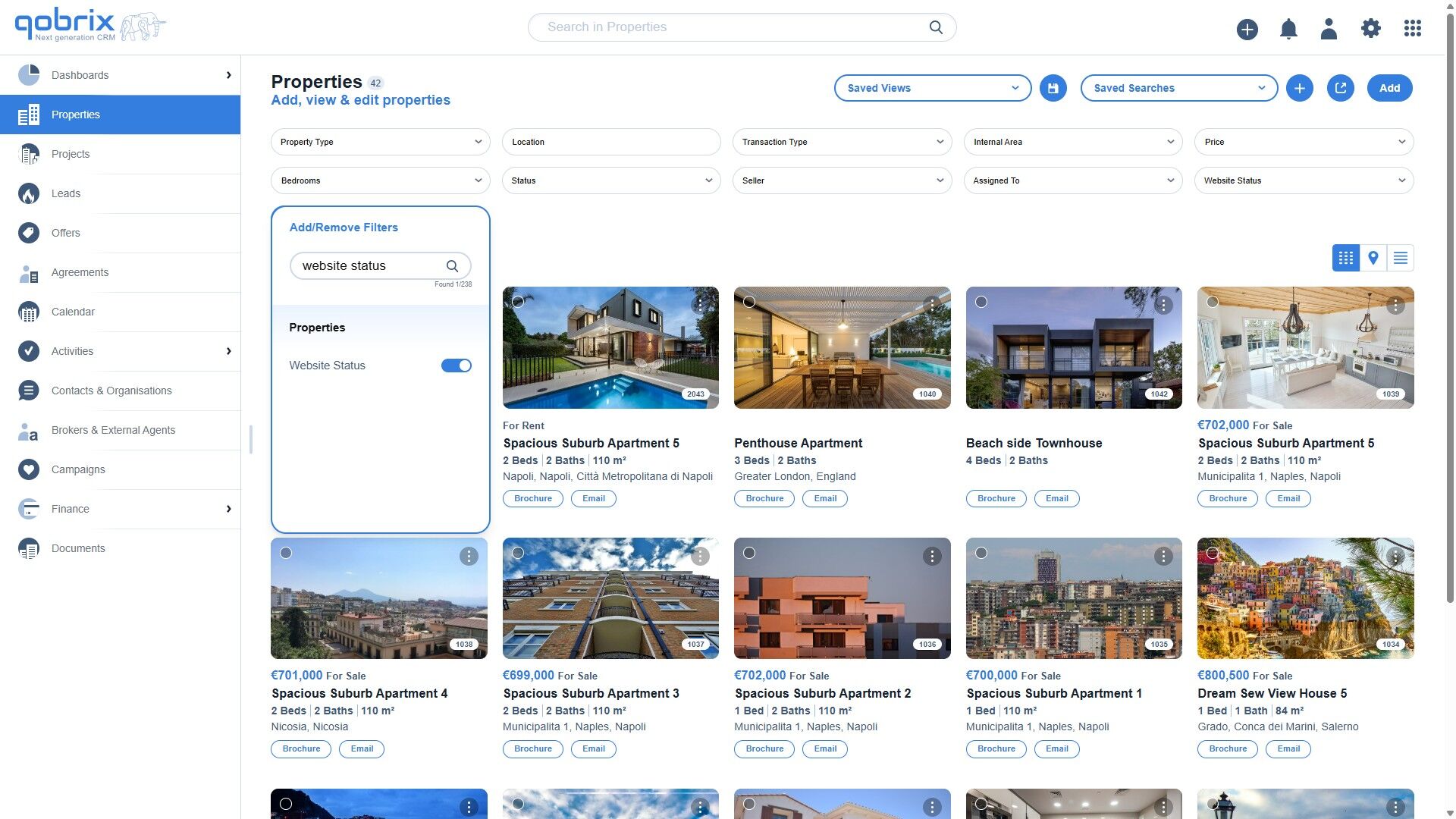
Task: Open the user profile icon
Action: pyautogui.click(x=1329, y=29)
